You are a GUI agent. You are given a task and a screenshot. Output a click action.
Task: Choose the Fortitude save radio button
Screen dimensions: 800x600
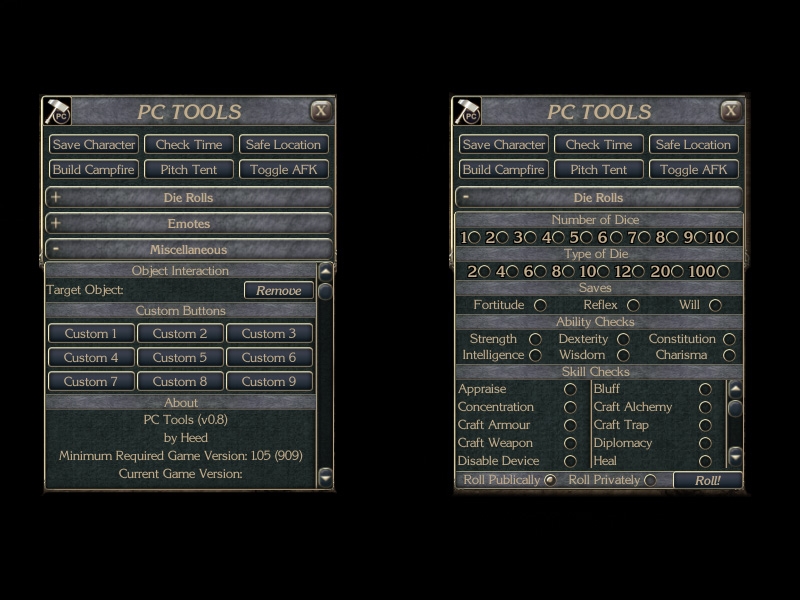tap(540, 305)
